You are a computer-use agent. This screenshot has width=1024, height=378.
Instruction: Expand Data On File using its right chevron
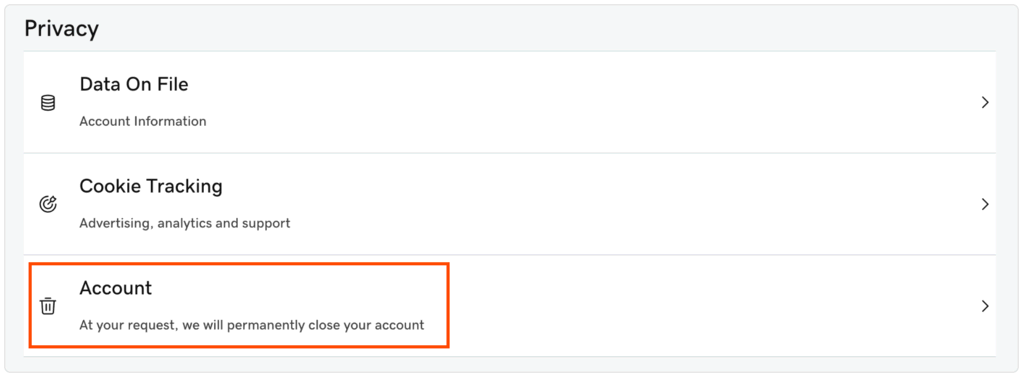point(985,102)
